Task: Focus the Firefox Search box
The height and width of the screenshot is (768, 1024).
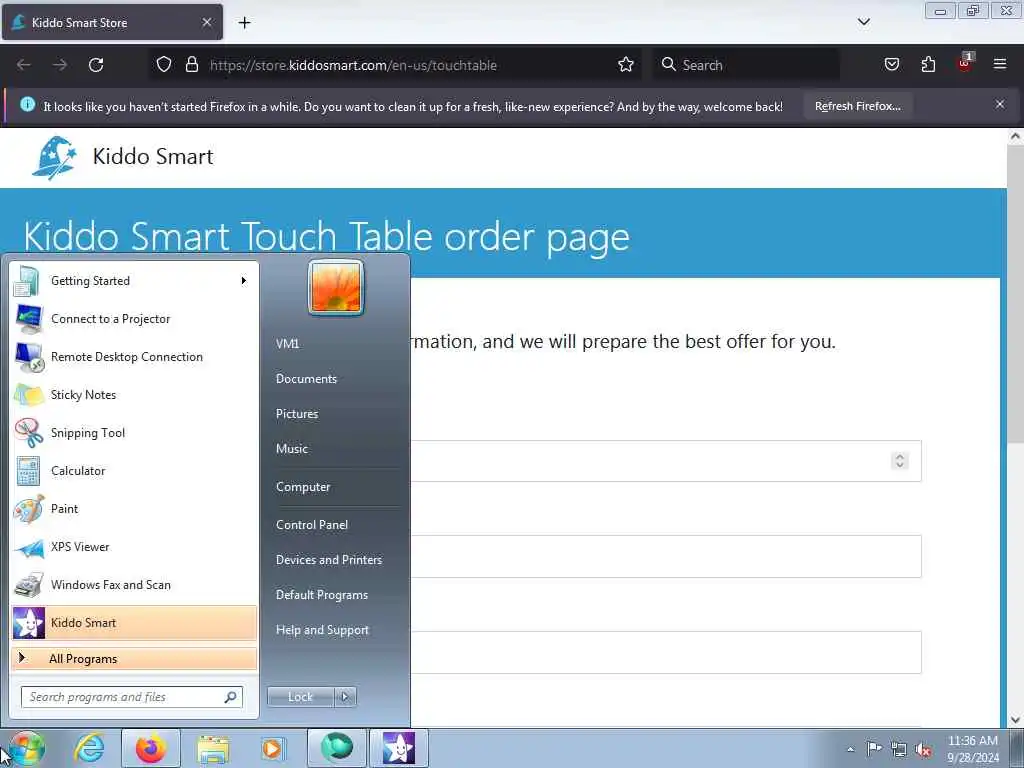Action: click(746, 65)
